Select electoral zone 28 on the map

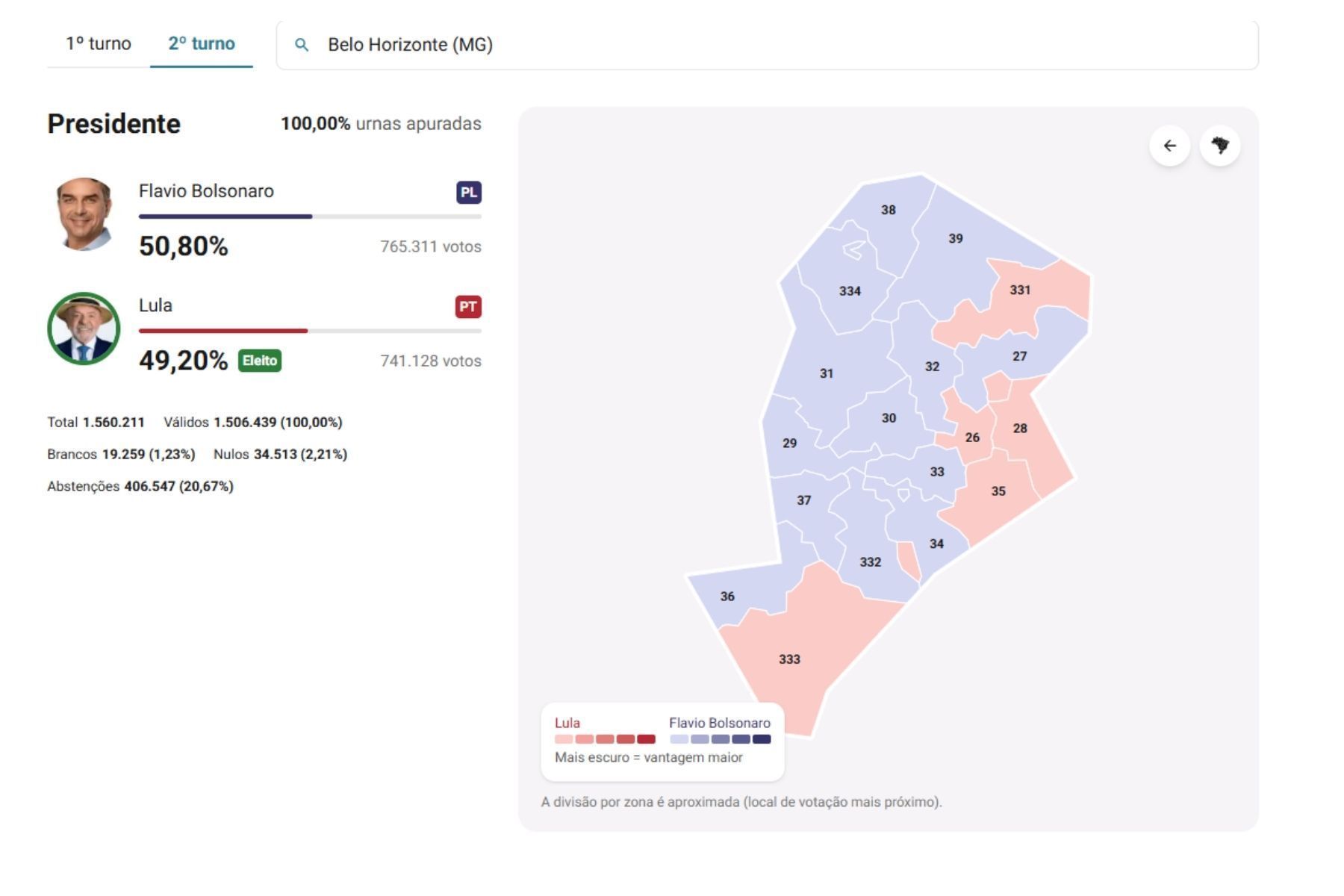tap(1020, 429)
